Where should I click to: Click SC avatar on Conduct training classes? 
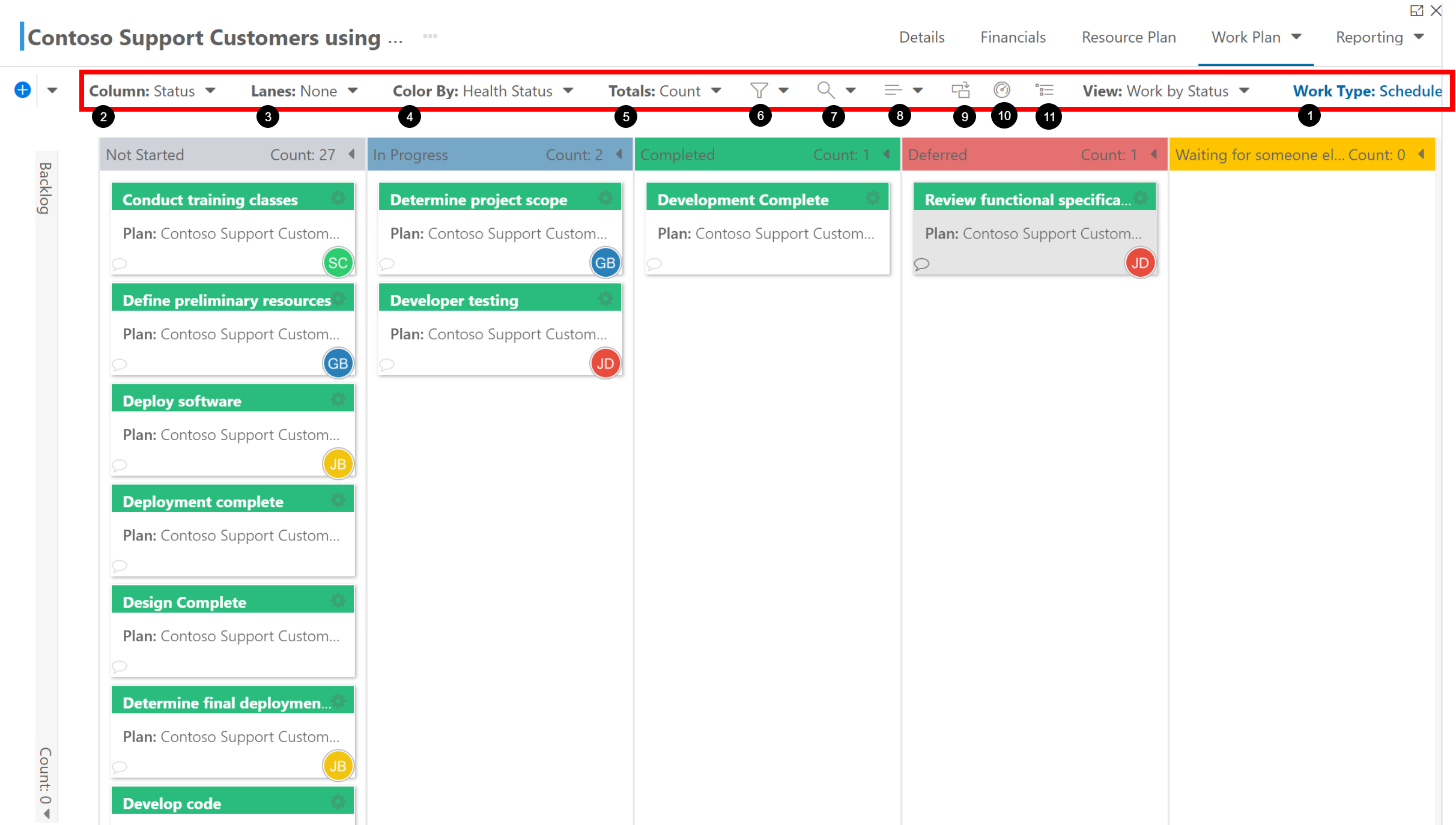click(x=338, y=263)
